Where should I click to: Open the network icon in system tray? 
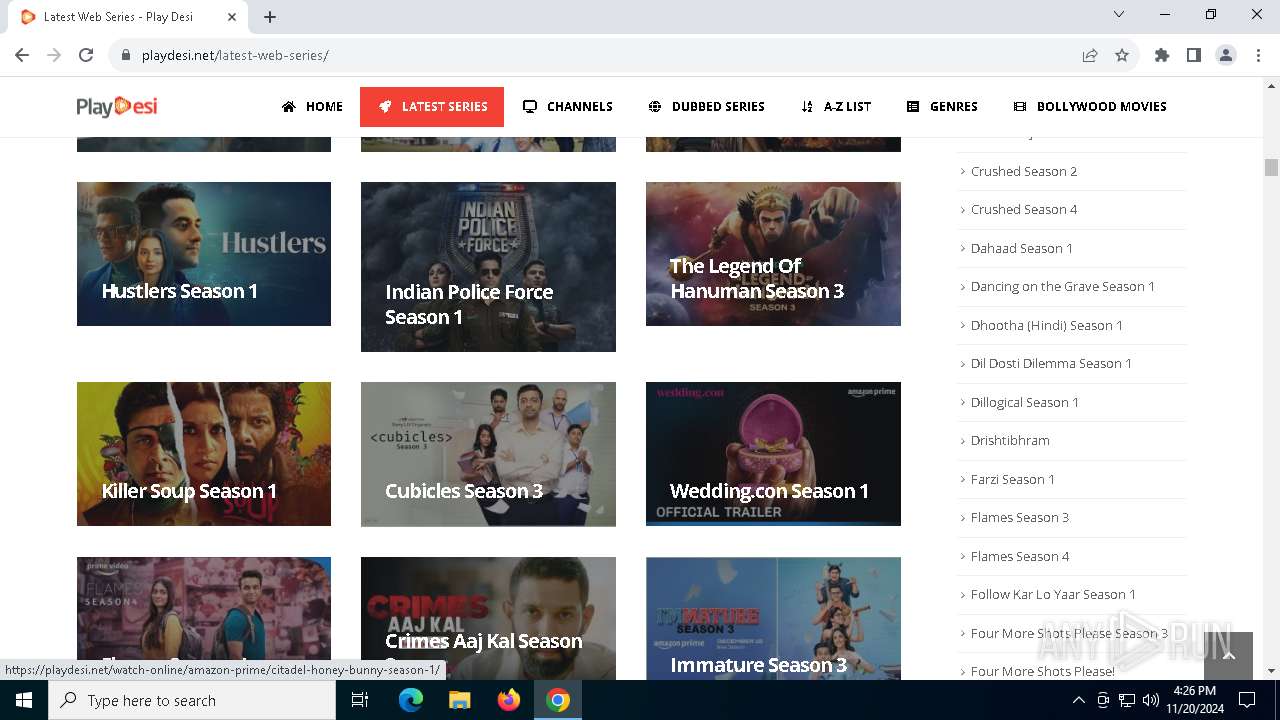pos(1127,700)
